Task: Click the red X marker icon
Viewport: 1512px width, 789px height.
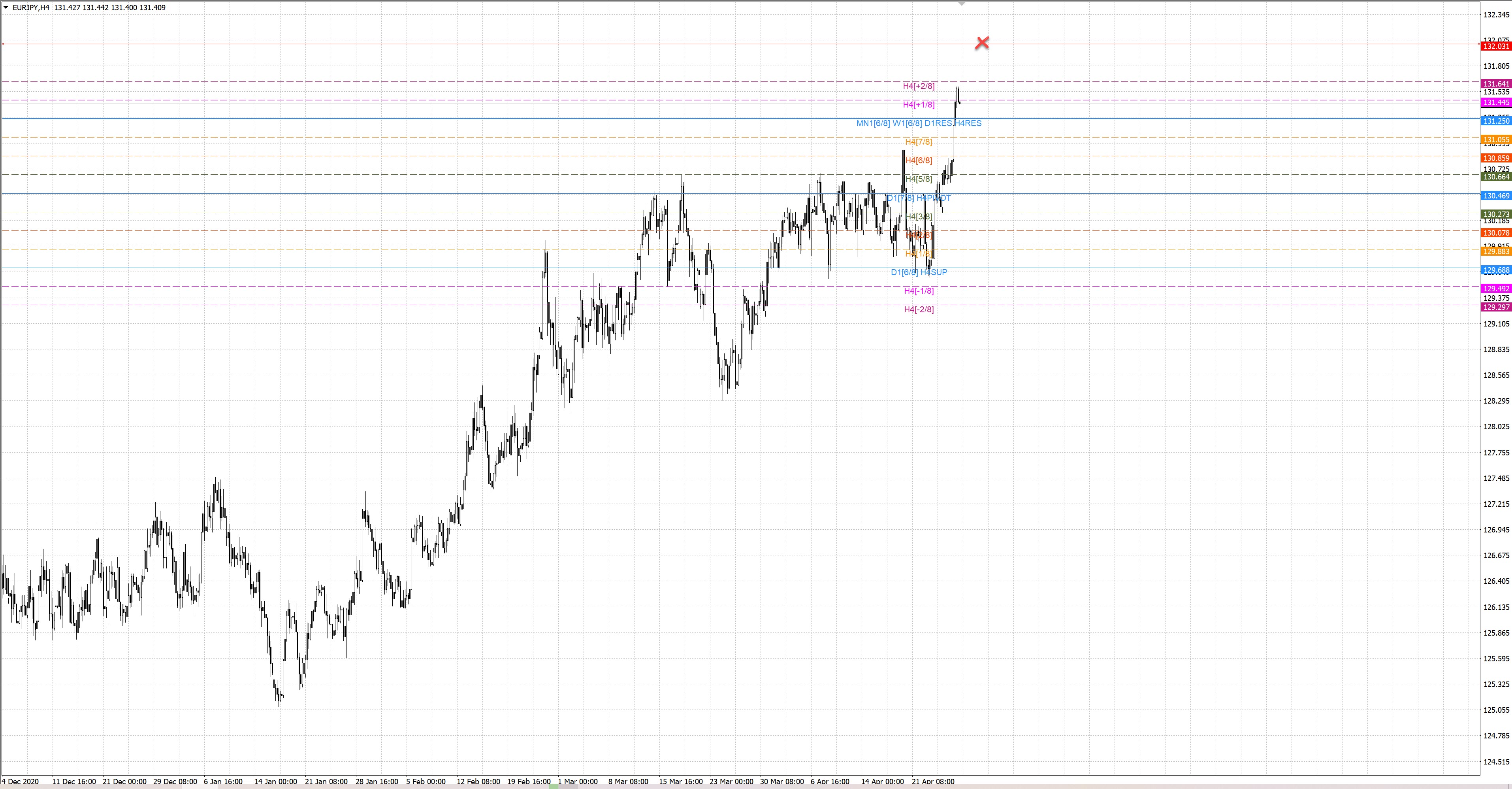Action: (x=982, y=43)
